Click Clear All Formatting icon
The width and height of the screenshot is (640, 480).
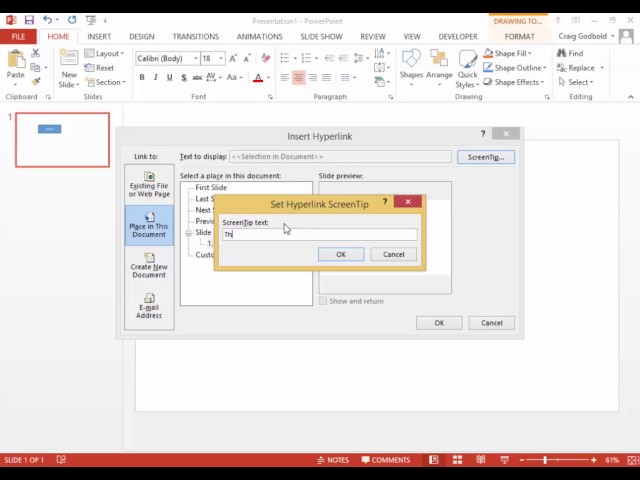(266, 58)
